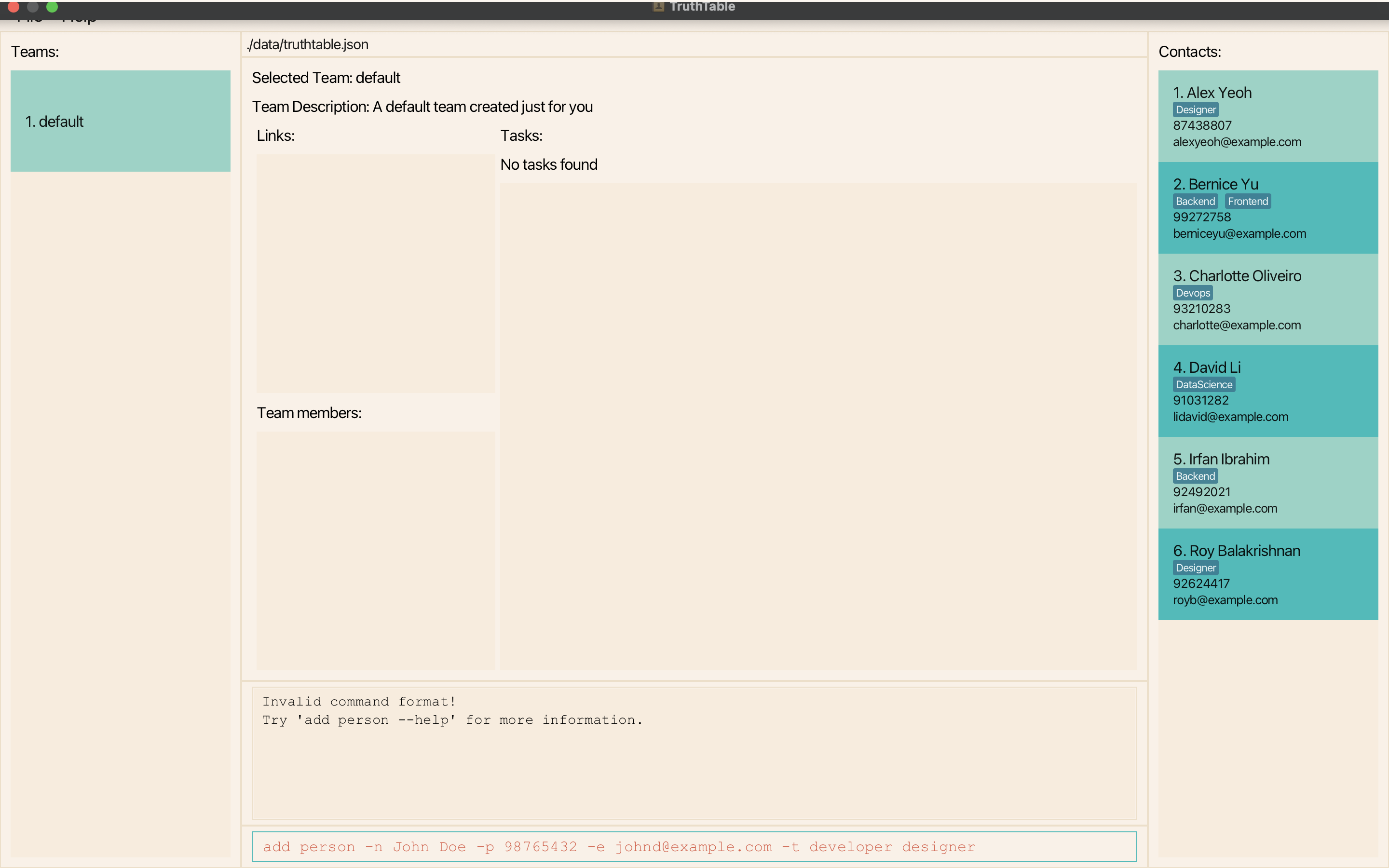Screen dimensions: 1389x868
Task: Click email berniceyu@example.com
Action: [1239, 234]
